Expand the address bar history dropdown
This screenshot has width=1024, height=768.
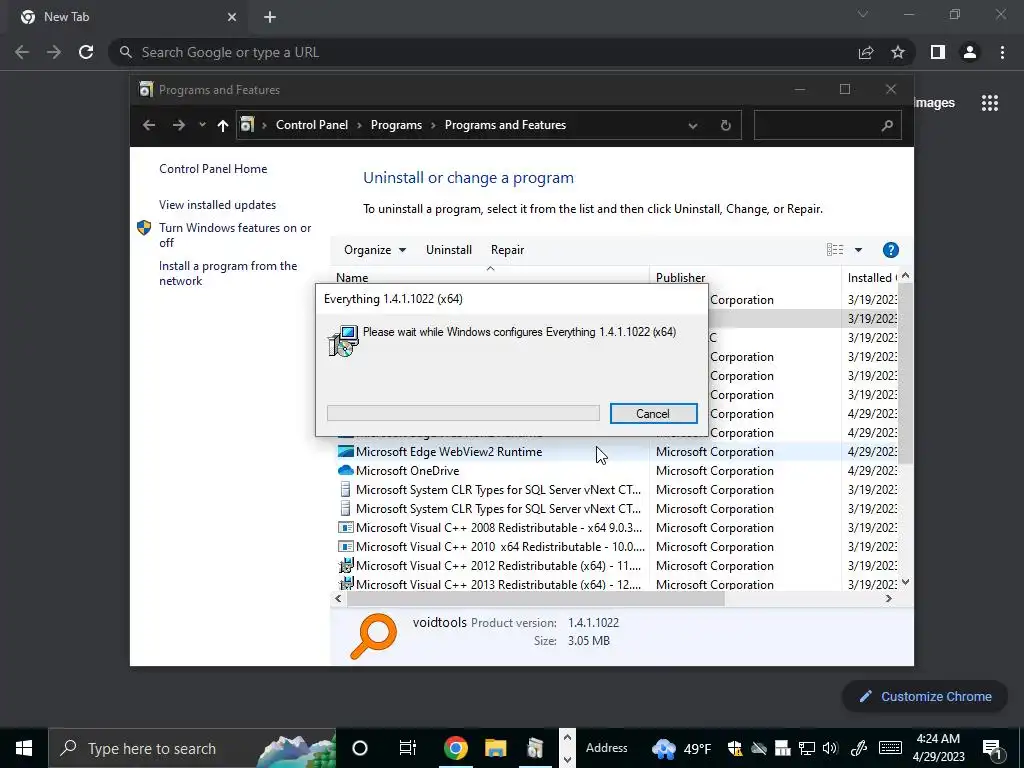[693, 125]
